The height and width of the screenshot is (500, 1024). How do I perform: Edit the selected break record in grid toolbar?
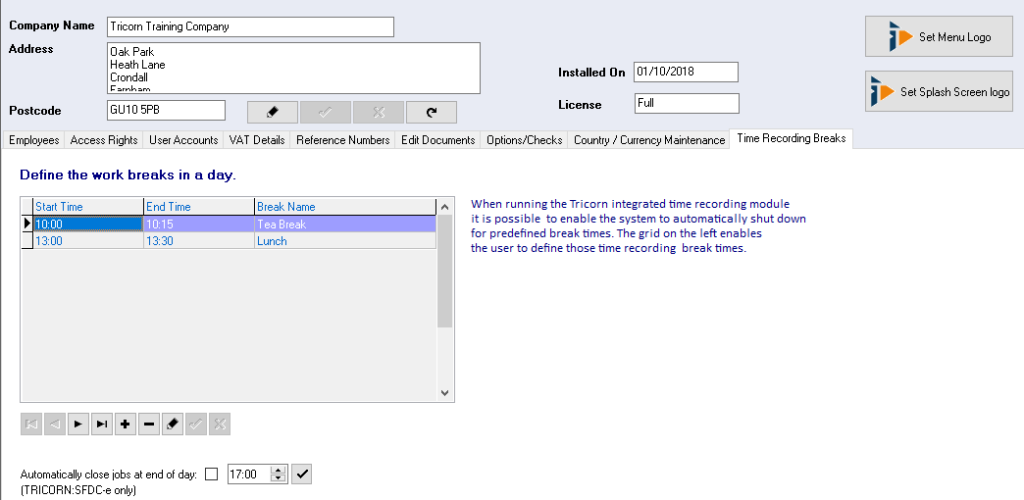tap(172, 424)
